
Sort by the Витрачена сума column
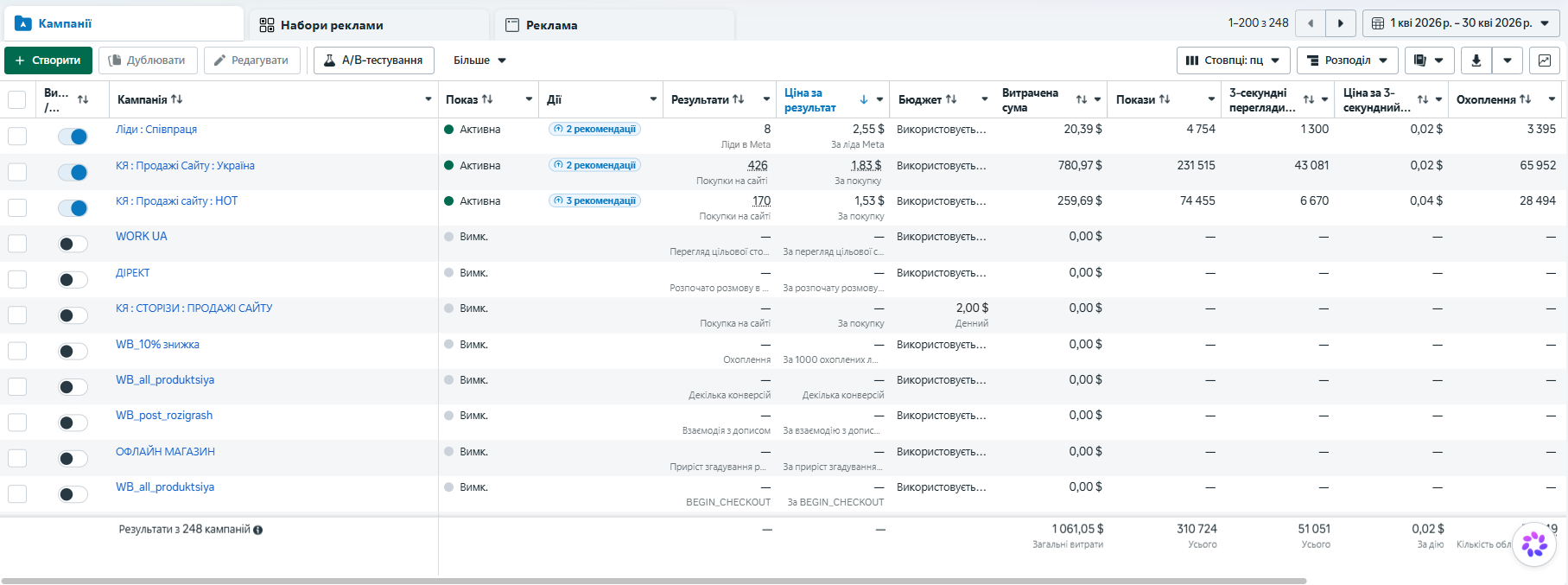tap(1081, 99)
